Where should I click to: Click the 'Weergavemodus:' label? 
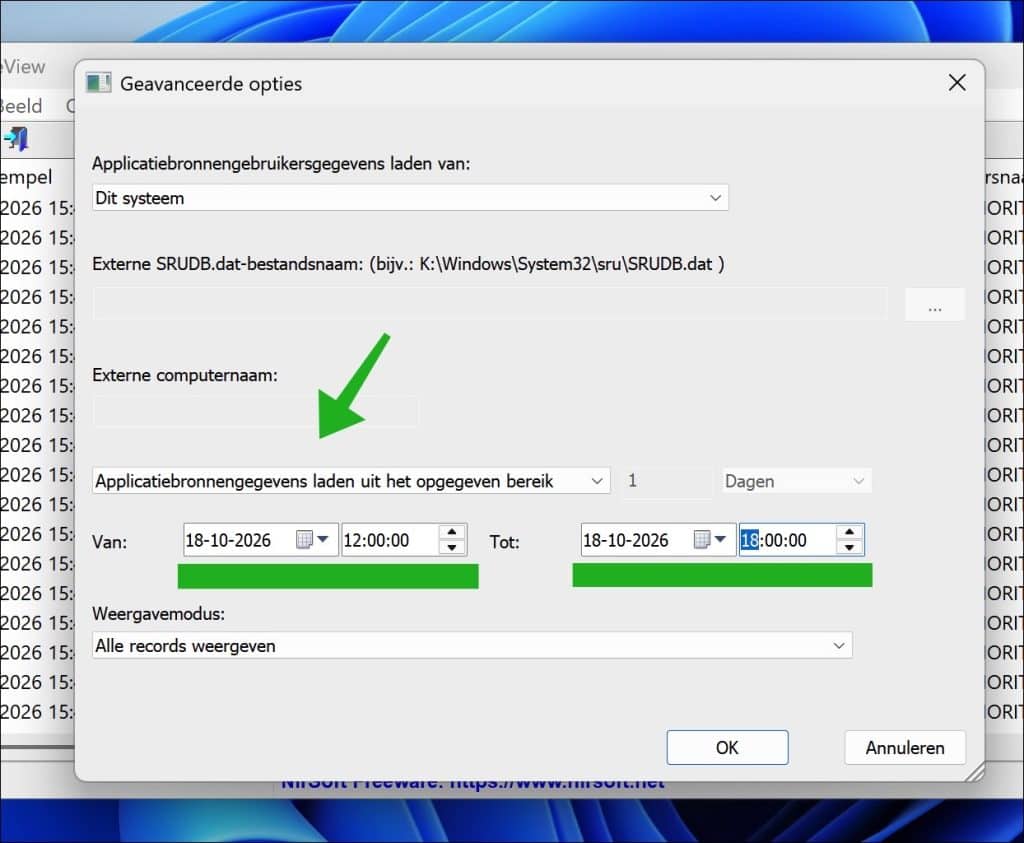tap(158, 614)
